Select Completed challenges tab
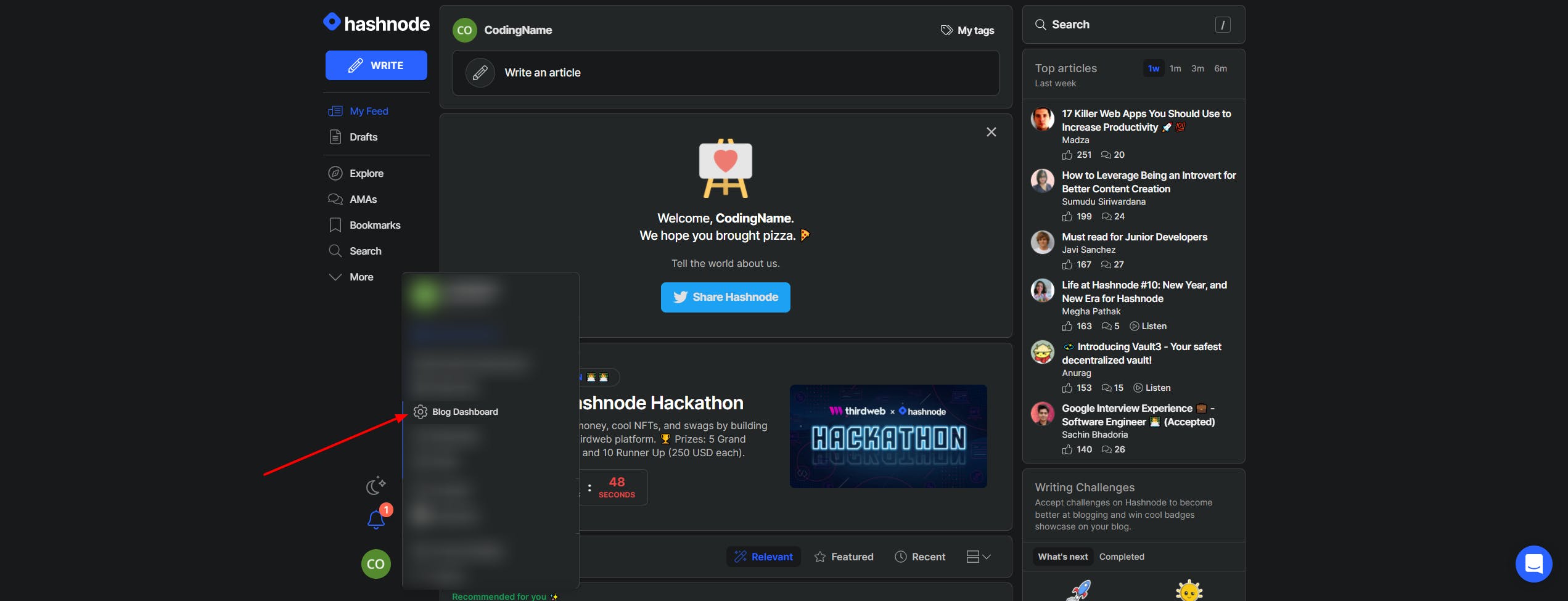Image resolution: width=1568 pixels, height=601 pixels. (x=1122, y=557)
